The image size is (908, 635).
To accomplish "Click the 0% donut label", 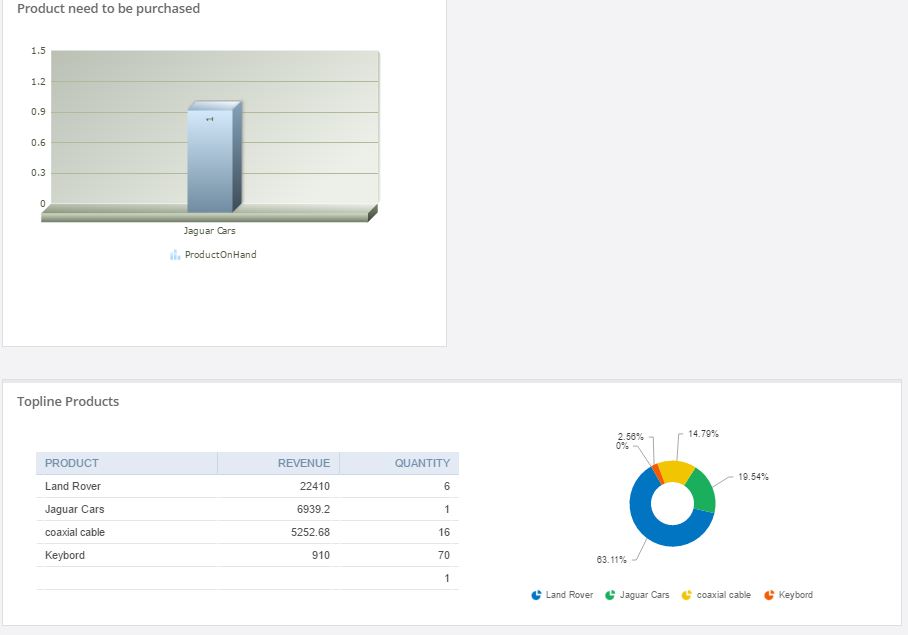I will point(622,446).
